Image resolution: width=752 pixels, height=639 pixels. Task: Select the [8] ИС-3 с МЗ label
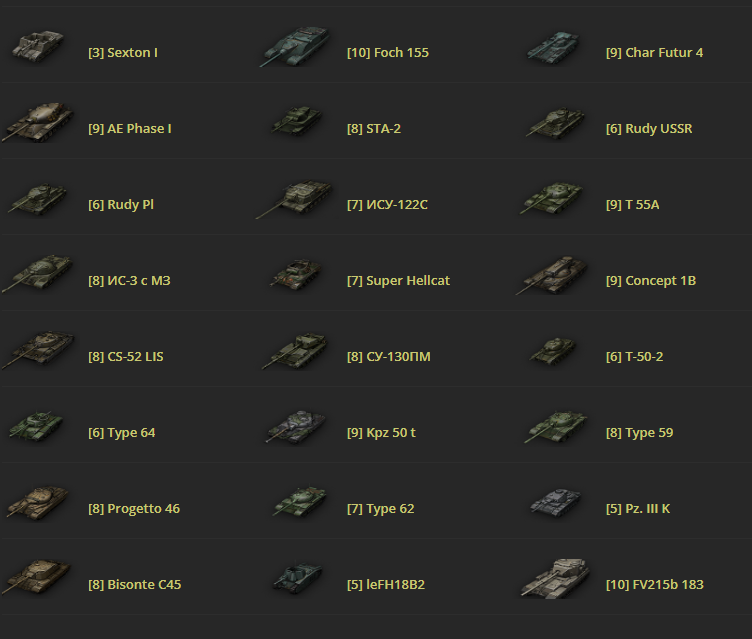pyautogui.click(x=129, y=281)
